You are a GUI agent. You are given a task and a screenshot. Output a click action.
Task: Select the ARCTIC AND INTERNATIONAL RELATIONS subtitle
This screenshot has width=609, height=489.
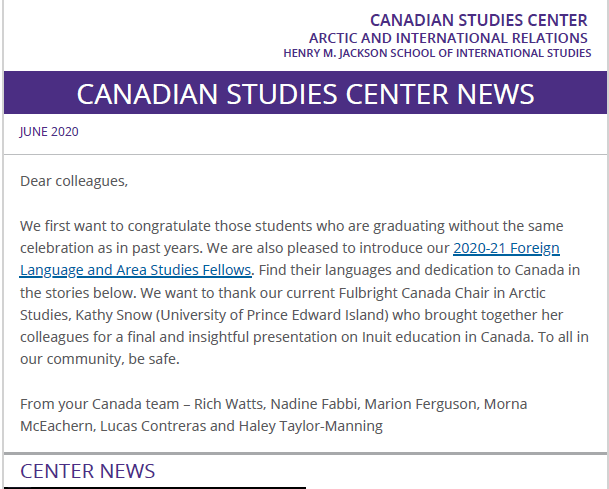(448, 38)
